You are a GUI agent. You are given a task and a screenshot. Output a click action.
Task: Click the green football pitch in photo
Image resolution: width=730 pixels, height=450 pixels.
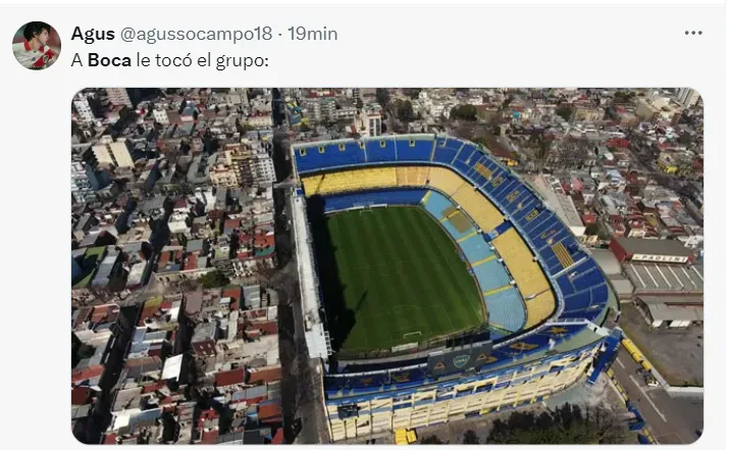click(403, 277)
